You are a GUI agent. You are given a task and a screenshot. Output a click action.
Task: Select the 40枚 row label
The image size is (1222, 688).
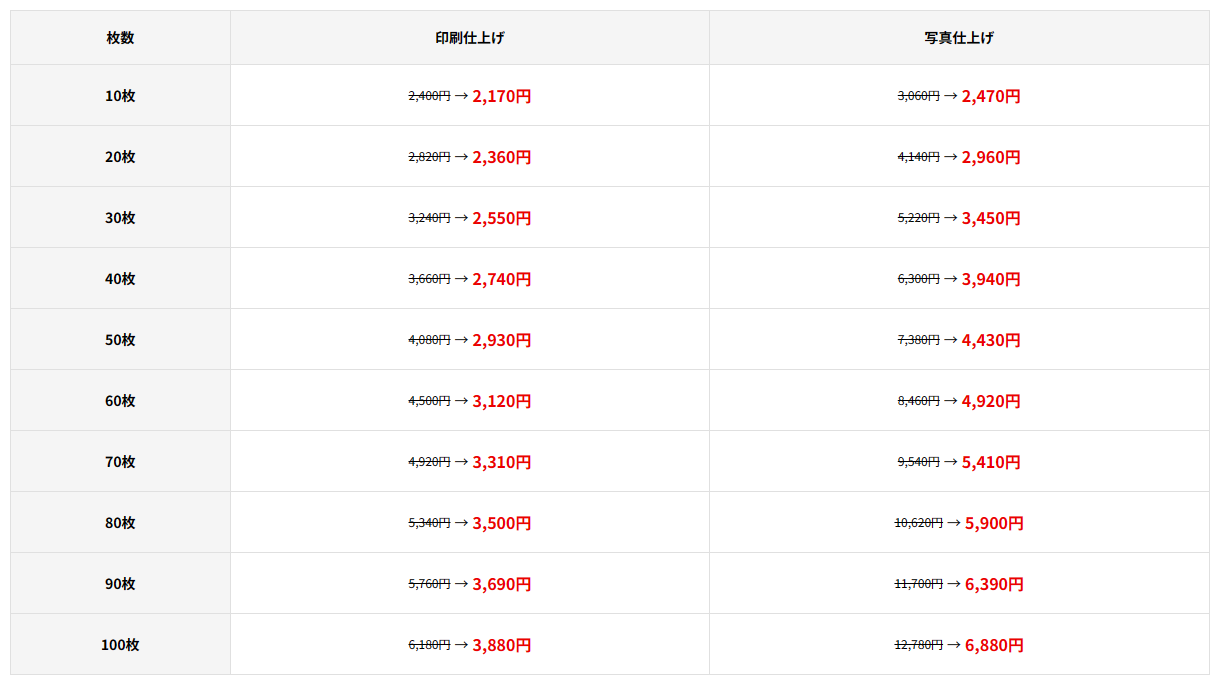pos(120,279)
